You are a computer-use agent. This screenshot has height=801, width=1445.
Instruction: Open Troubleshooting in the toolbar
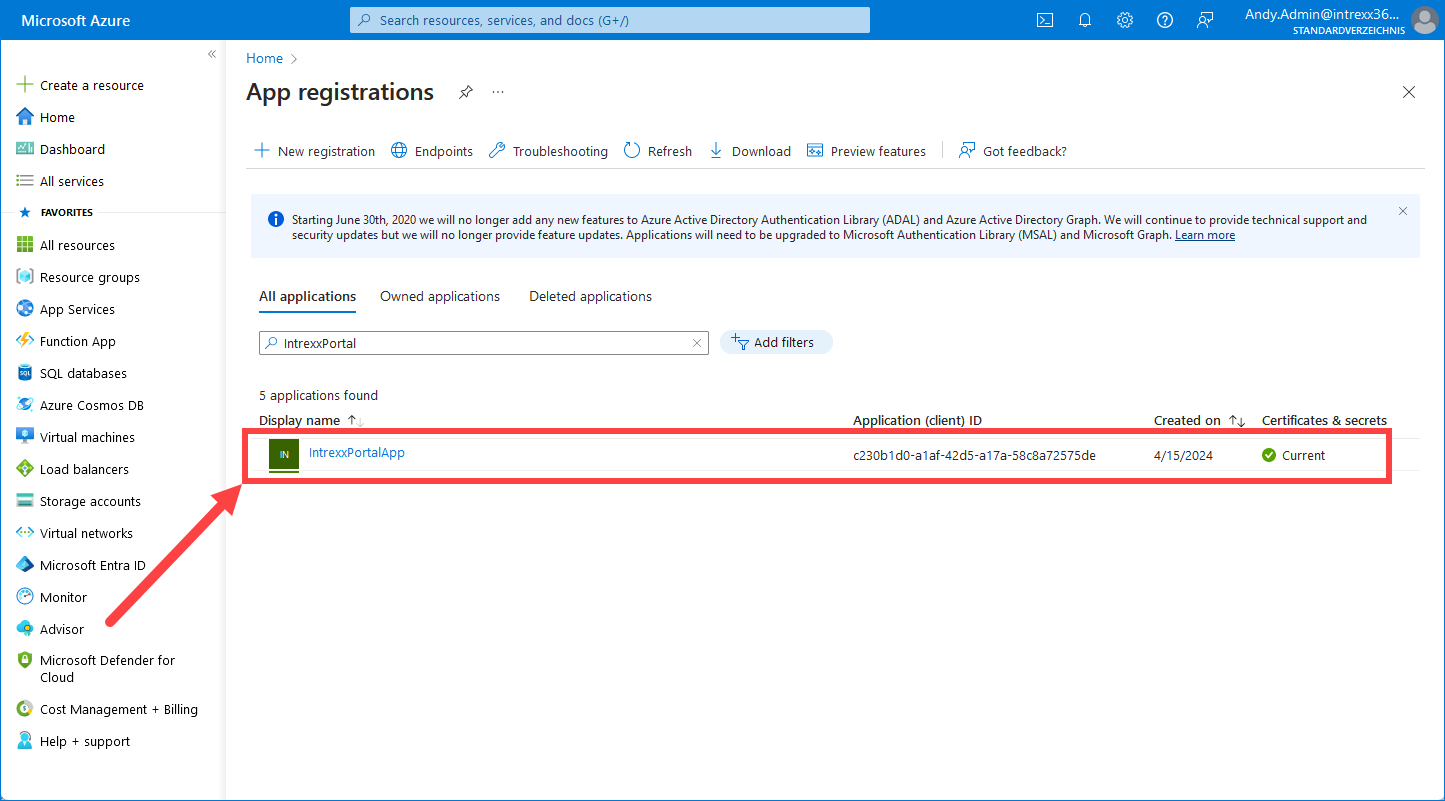point(548,151)
